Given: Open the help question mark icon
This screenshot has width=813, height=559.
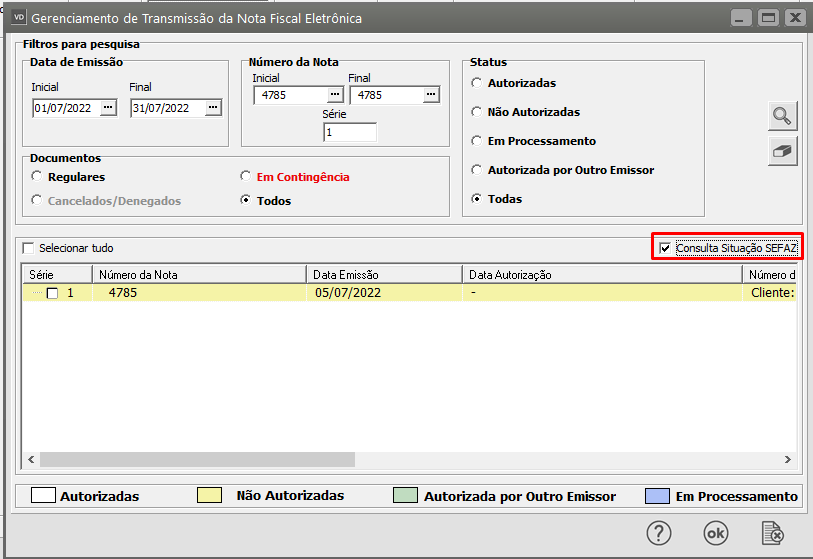Looking at the screenshot, I should tap(659, 532).
